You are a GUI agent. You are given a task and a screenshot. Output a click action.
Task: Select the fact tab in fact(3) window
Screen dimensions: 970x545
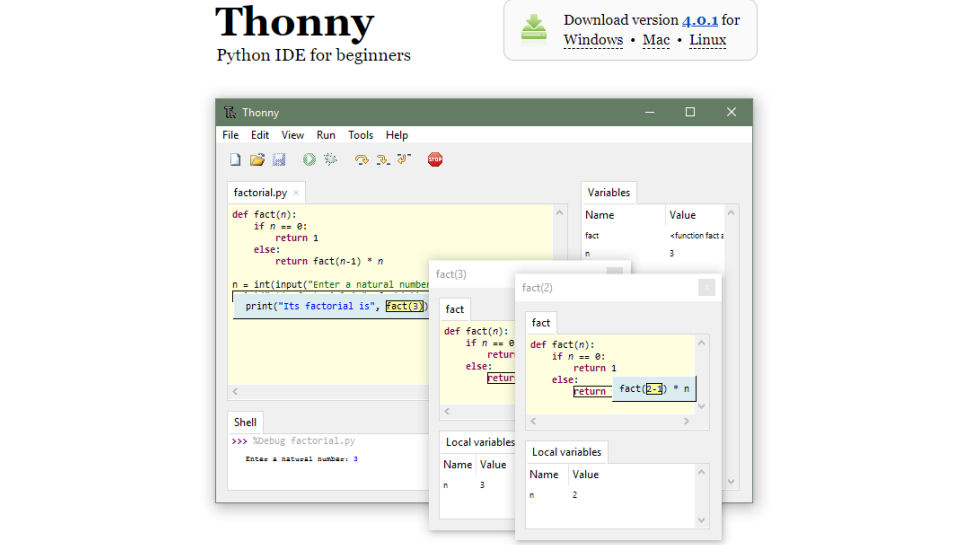[x=455, y=309]
